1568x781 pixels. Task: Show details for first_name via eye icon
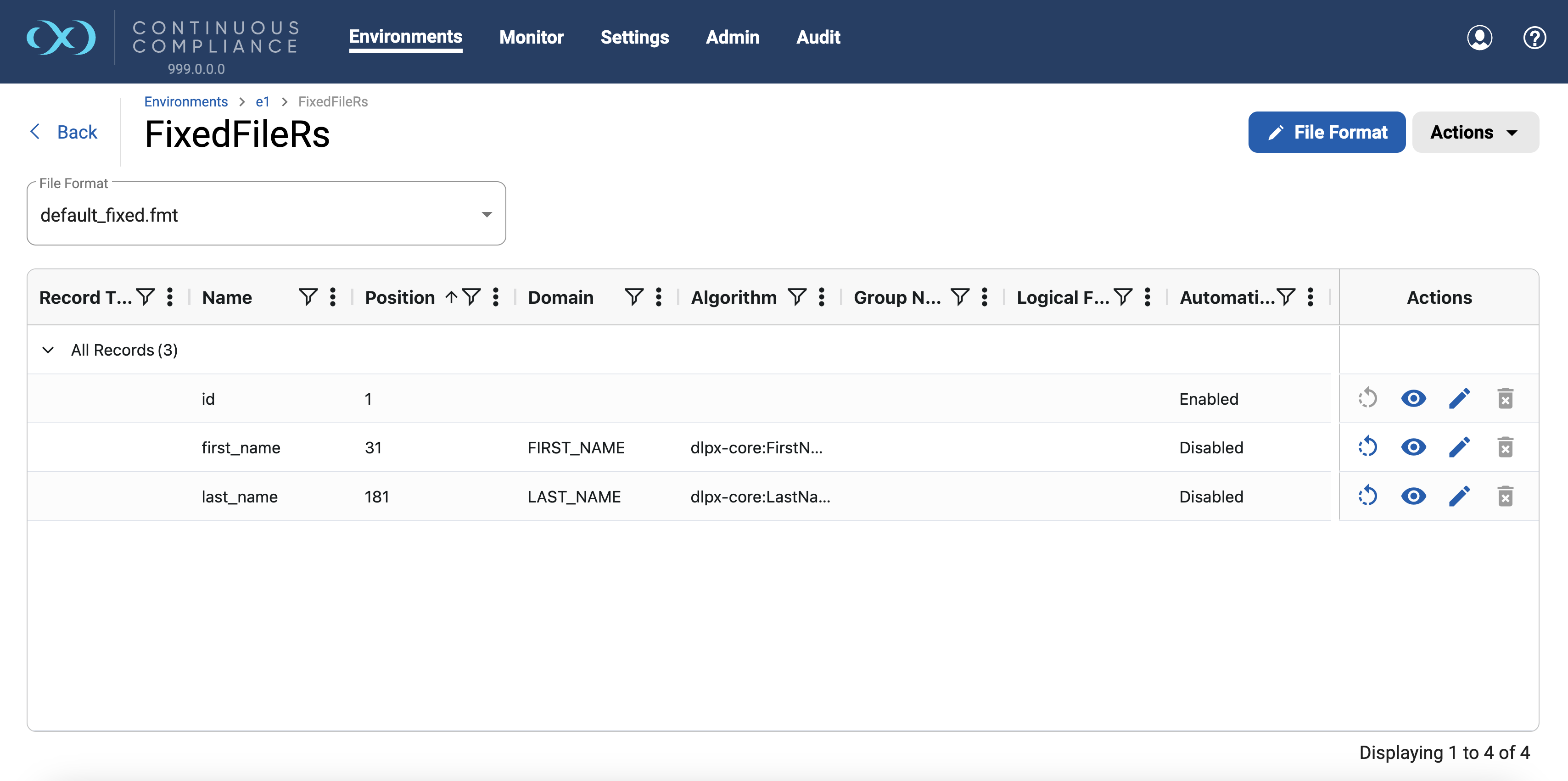pos(1413,447)
